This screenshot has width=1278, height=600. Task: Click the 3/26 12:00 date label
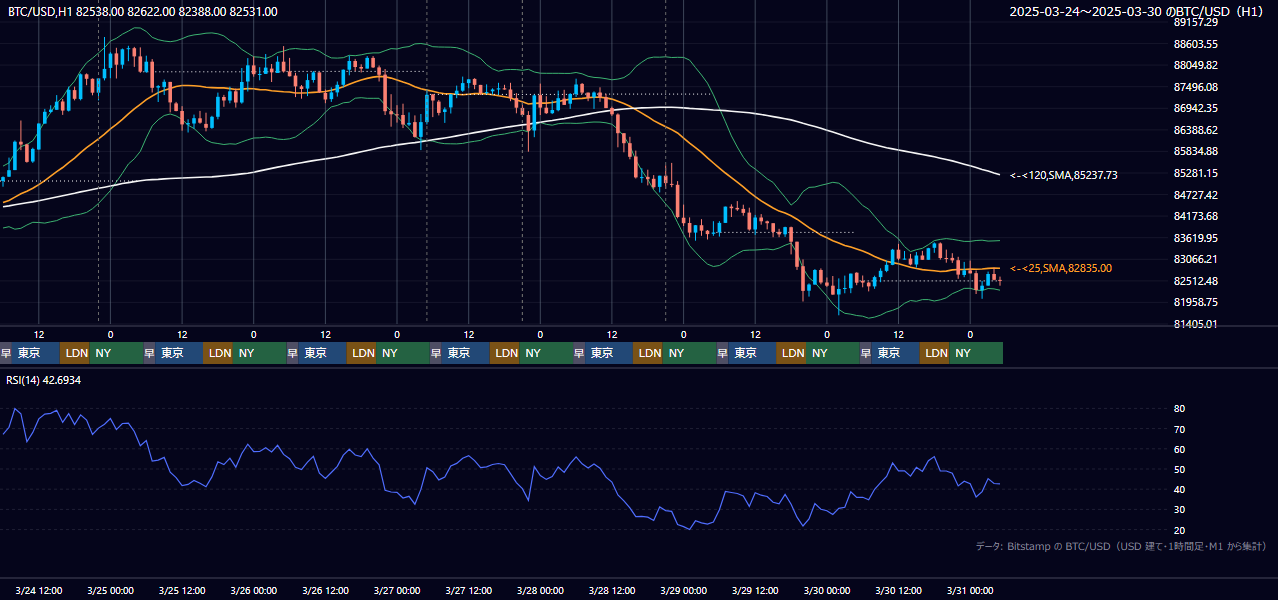pyautogui.click(x=326, y=590)
